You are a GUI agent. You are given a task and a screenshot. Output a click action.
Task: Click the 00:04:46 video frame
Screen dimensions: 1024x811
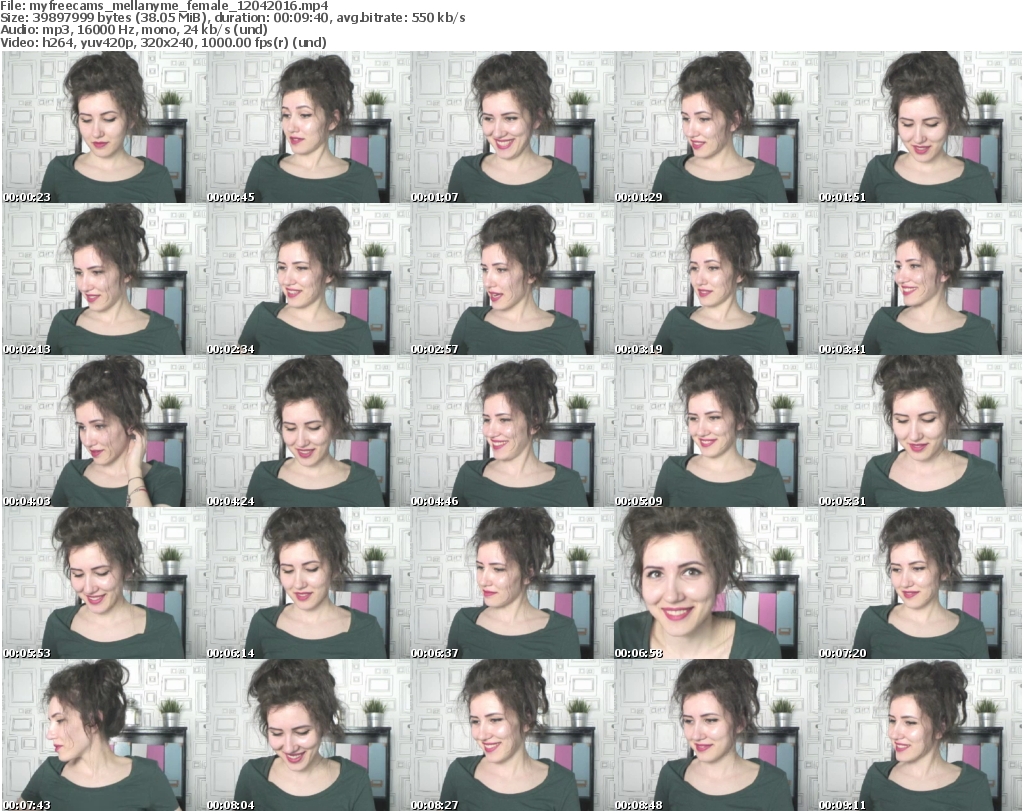tap(511, 431)
